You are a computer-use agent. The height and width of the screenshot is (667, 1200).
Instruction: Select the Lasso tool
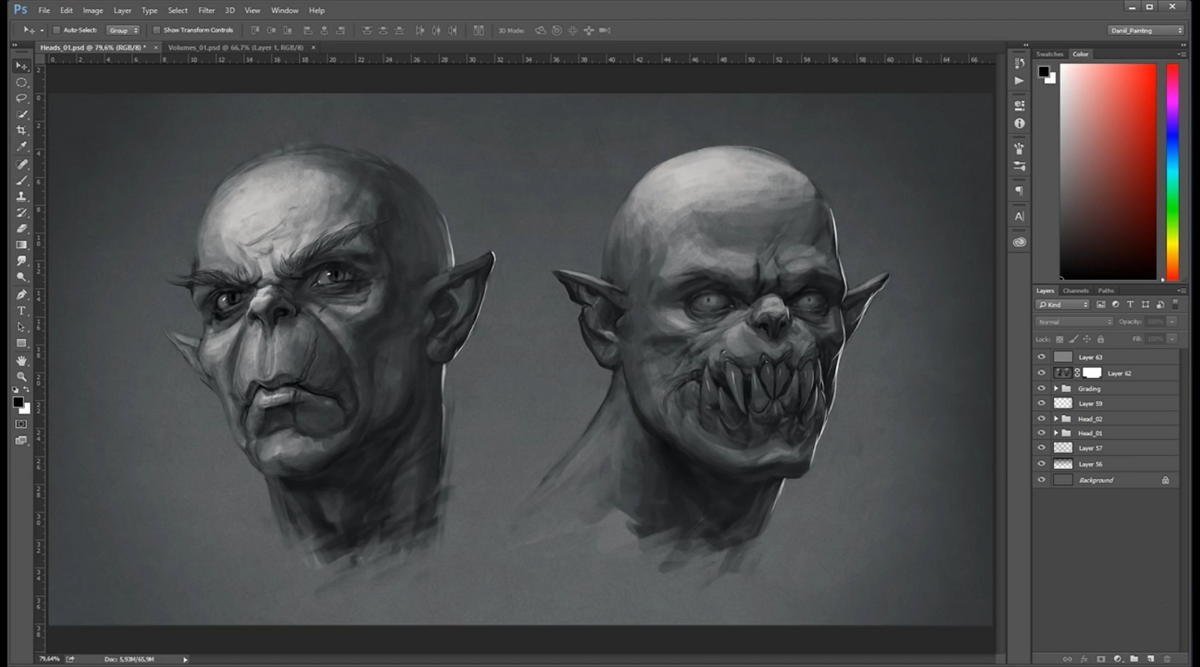point(21,98)
